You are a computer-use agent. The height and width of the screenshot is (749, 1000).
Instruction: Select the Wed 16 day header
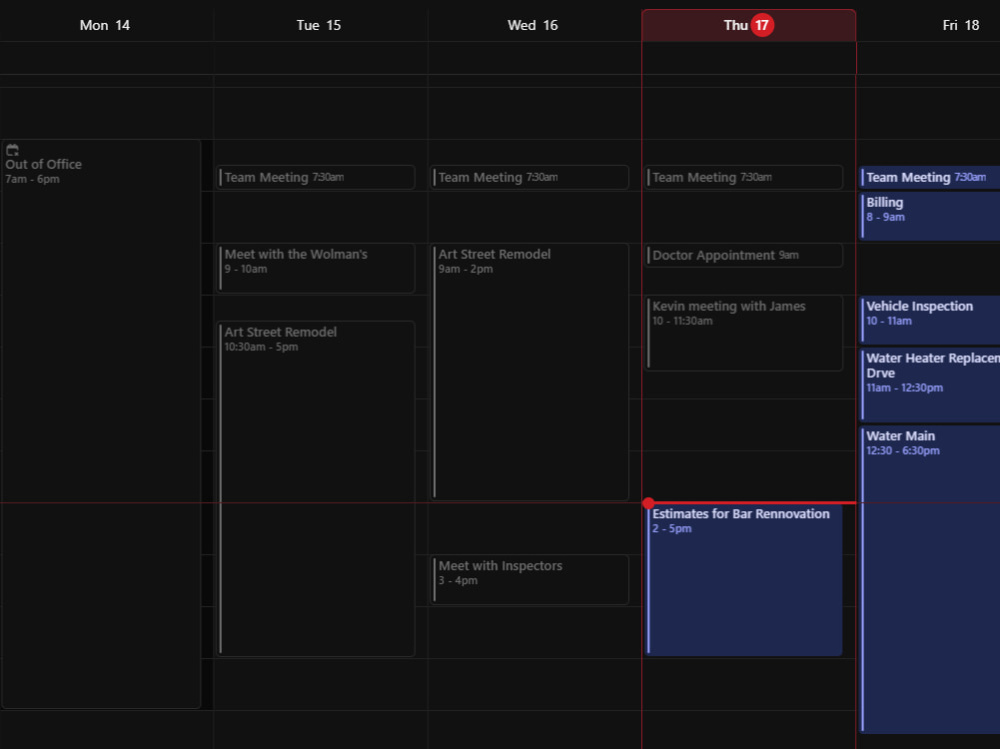[533, 26]
